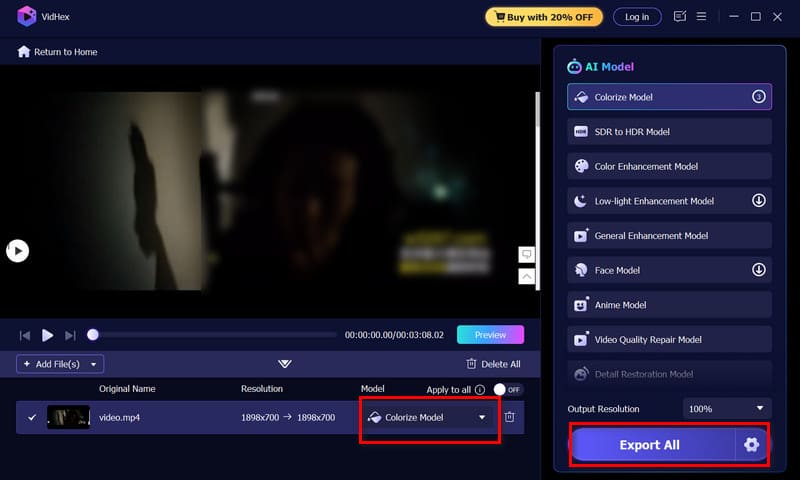Select the SDR to HDR Model
800x480 pixels.
pos(669,132)
